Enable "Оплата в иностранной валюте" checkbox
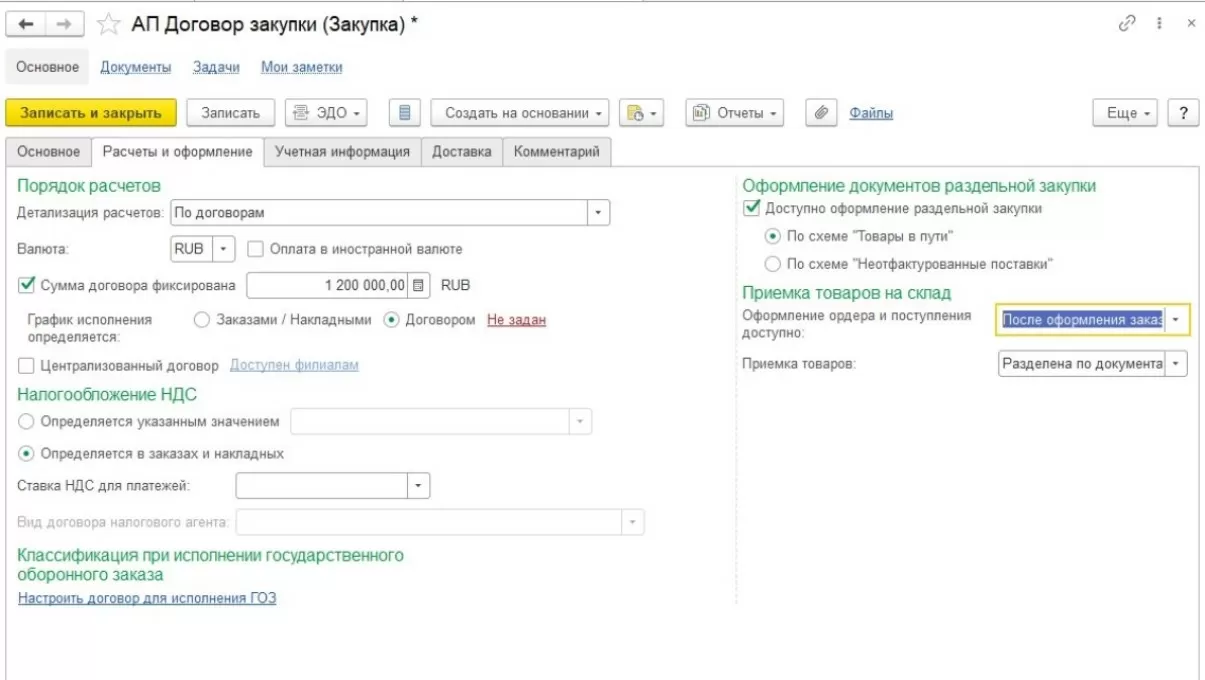 (255, 249)
